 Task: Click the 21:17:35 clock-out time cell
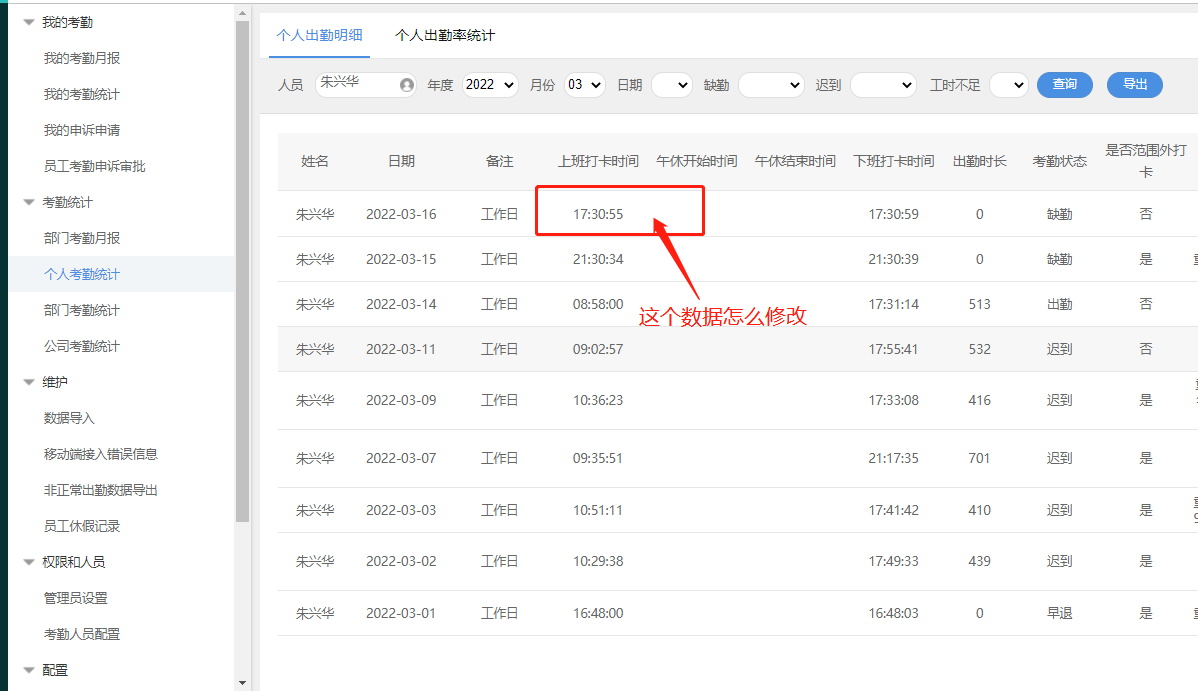[x=894, y=458]
